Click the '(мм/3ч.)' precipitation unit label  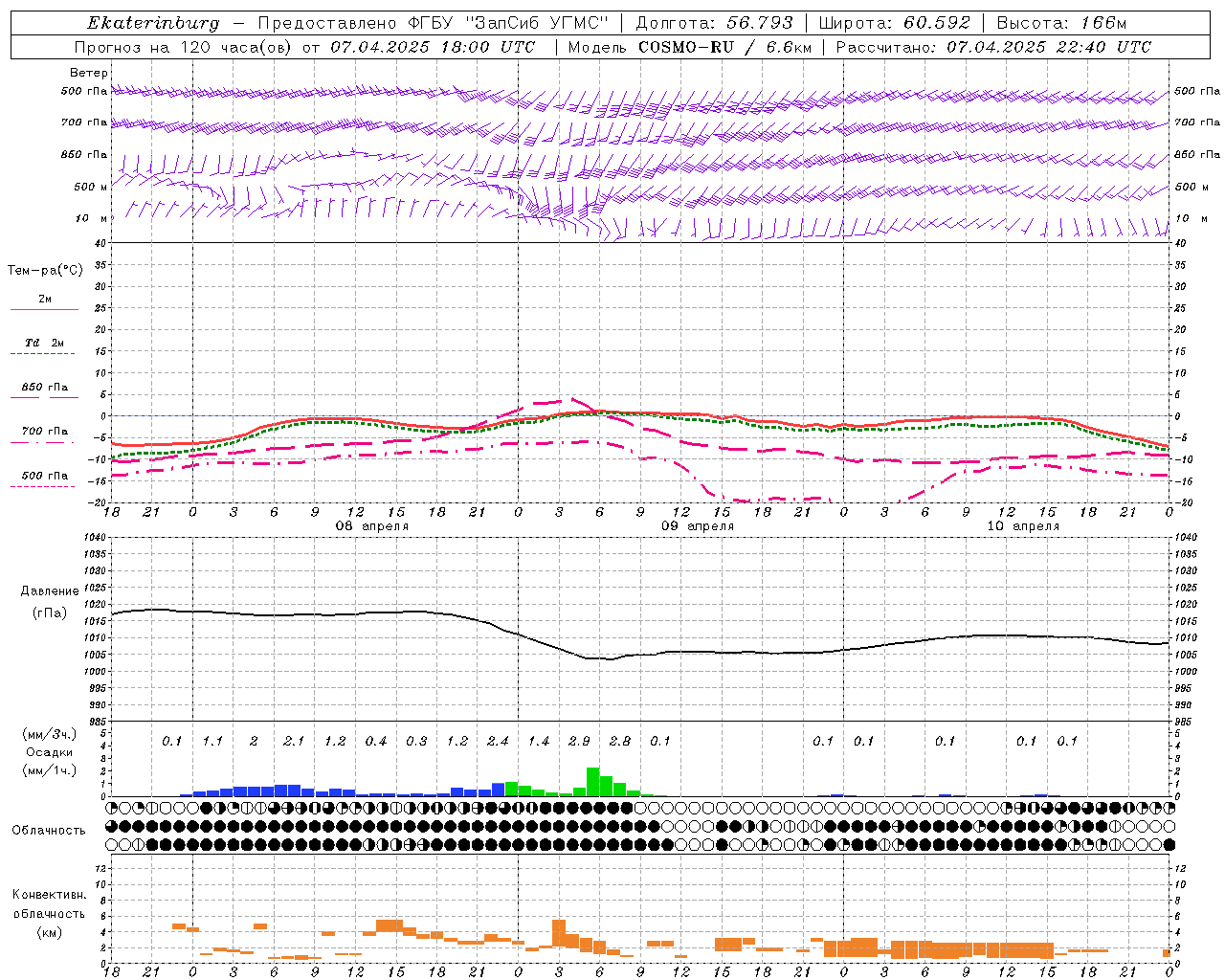[50, 734]
